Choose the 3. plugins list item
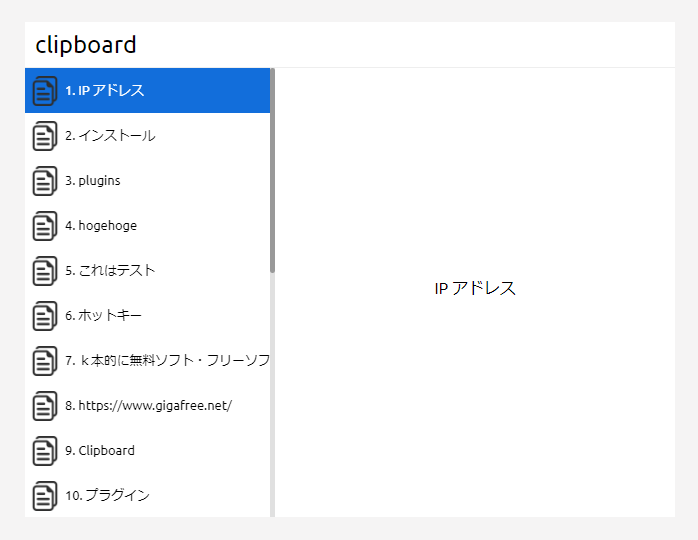 point(147,181)
